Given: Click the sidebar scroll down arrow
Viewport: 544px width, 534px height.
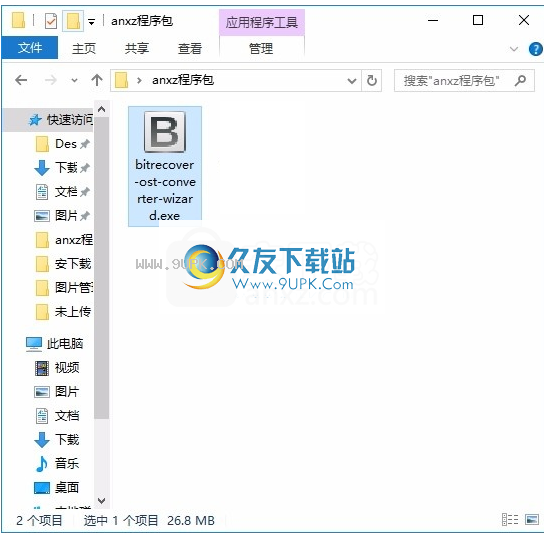Looking at the screenshot, I should (101, 501).
